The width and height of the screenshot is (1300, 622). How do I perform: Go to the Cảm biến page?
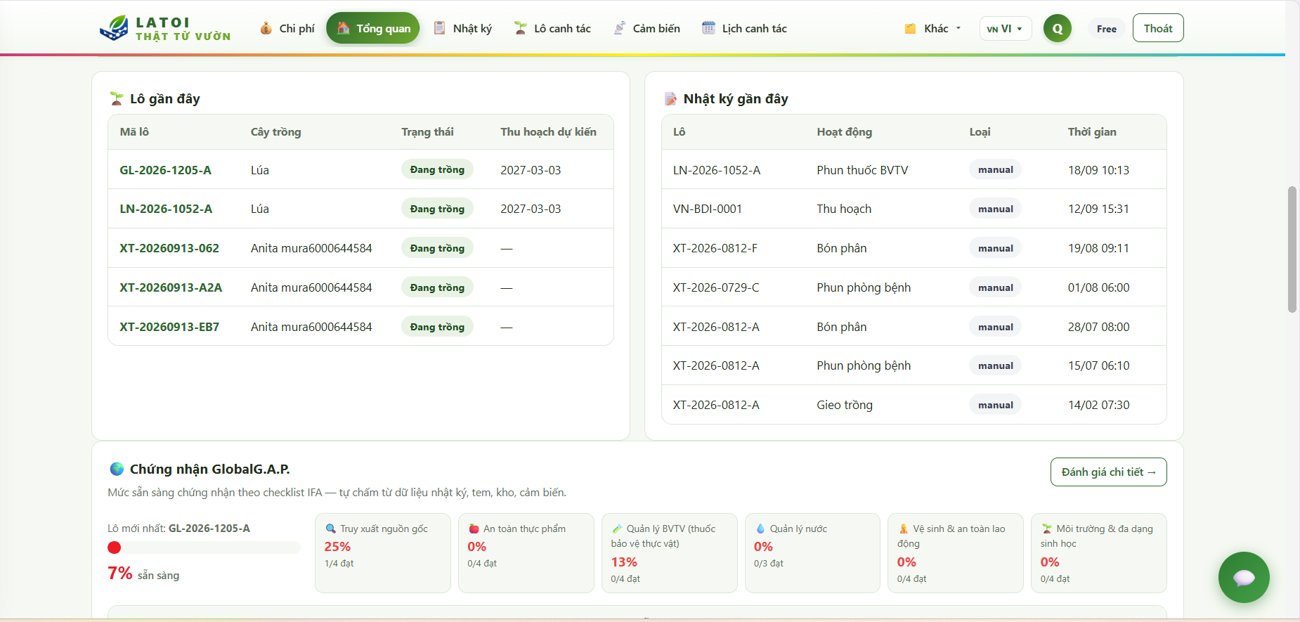point(646,28)
